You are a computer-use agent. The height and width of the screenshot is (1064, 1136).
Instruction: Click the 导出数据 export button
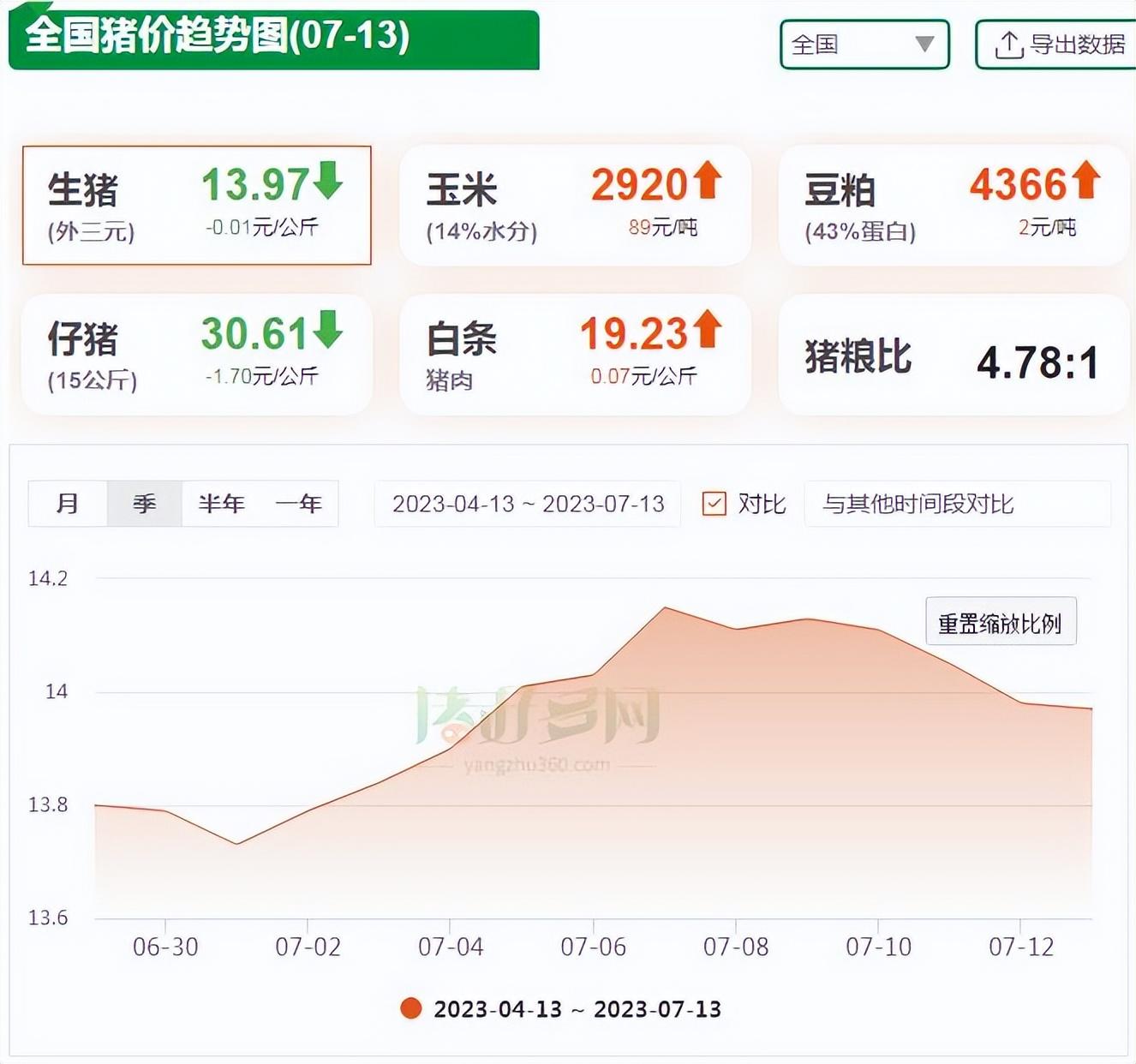[1056, 45]
